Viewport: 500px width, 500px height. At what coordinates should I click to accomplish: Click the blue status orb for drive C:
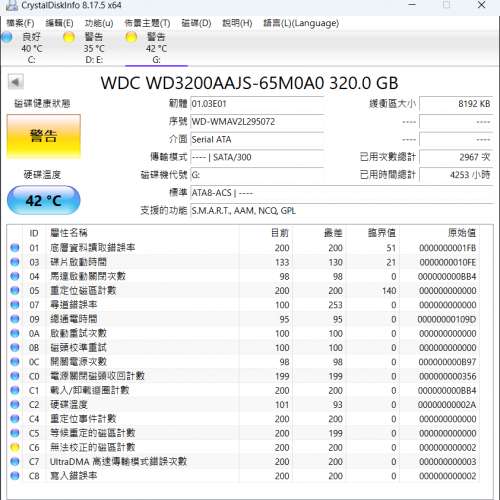pyautogui.click(x=7, y=37)
